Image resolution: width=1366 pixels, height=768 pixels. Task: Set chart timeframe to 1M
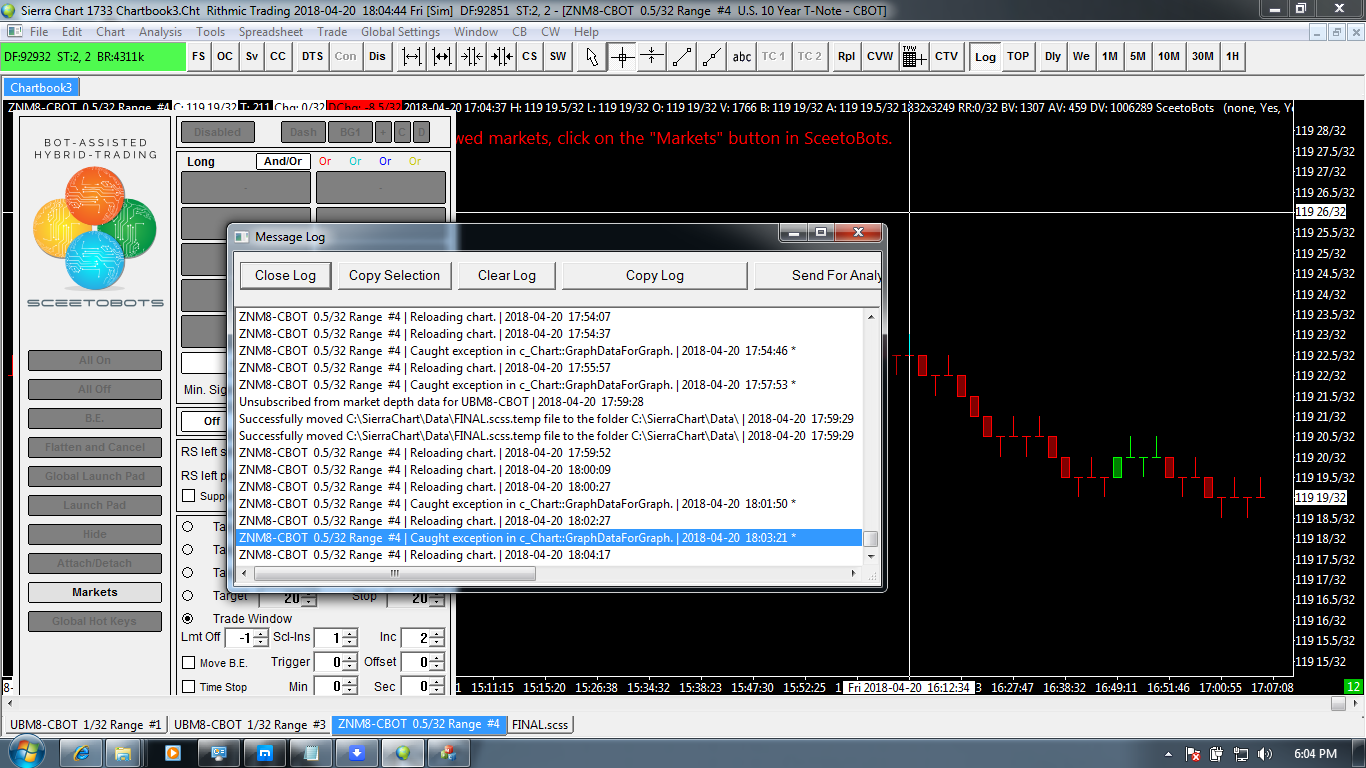click(x=1110, y=57)
